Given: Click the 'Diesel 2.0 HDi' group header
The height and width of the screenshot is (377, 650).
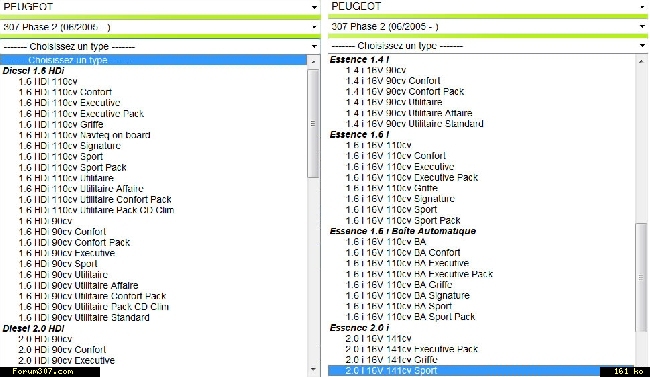Looking at the screenshot, I should (34, 329).
